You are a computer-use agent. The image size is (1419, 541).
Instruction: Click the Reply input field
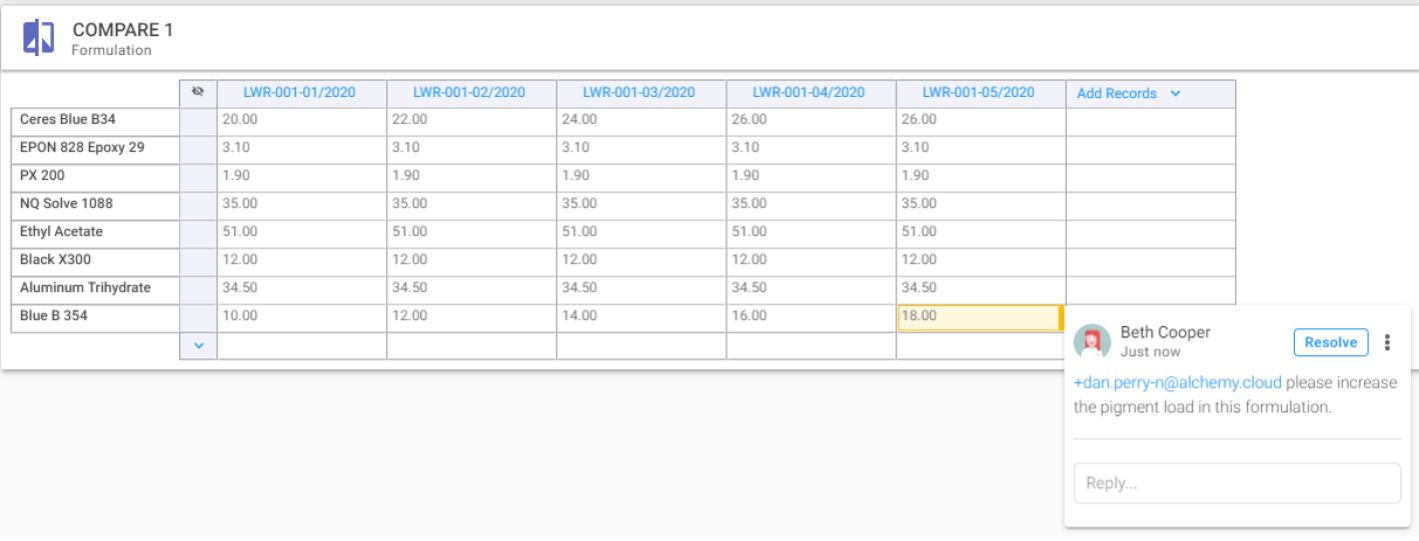point(1237,483)
